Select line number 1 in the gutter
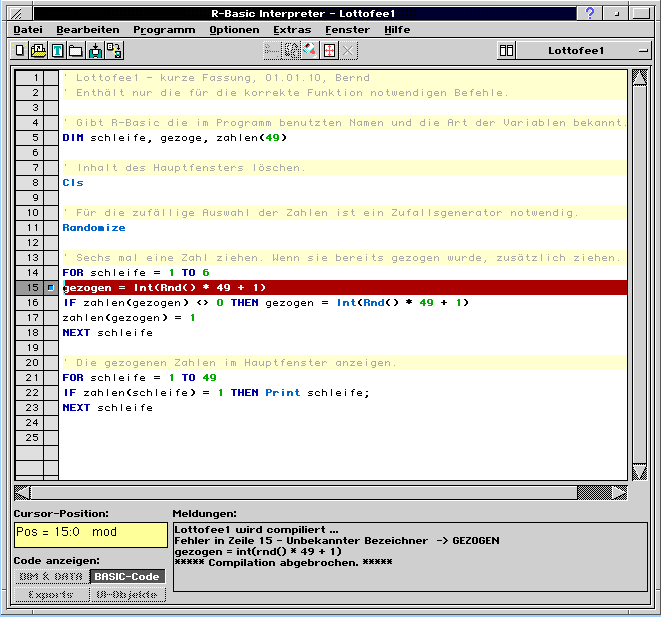The width and height of the screenshot is (661, 617). (x=30, y=78)
